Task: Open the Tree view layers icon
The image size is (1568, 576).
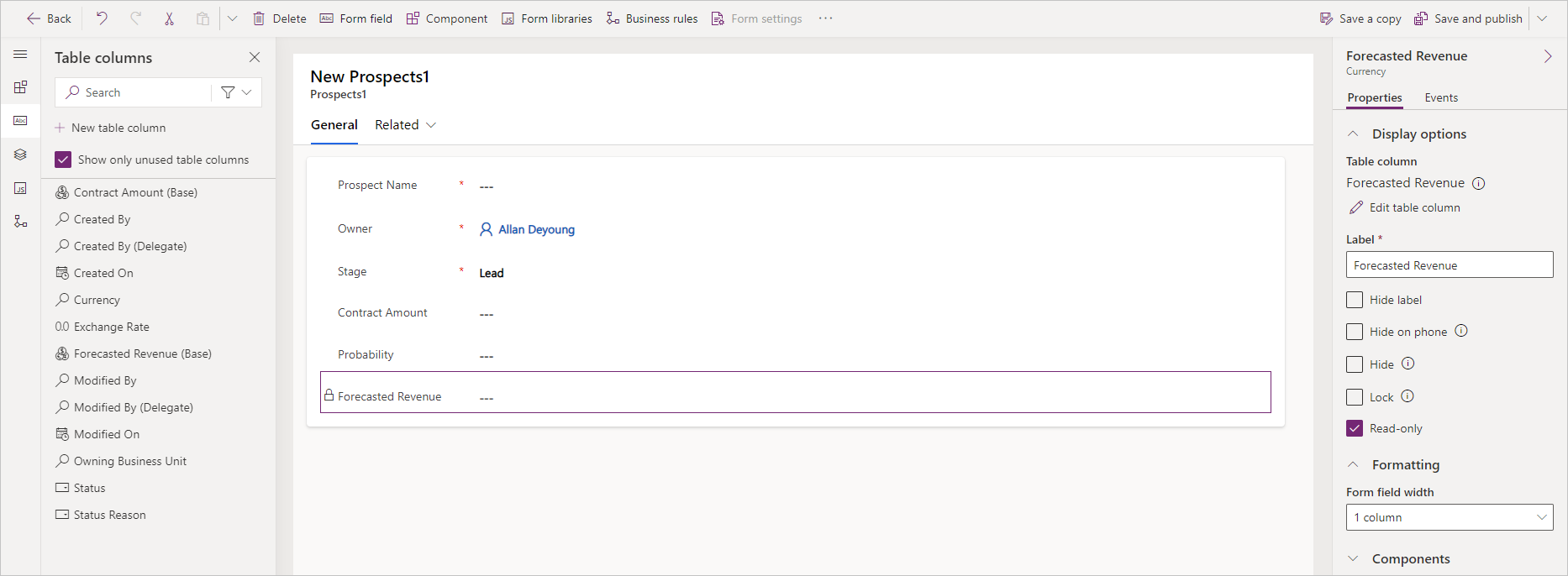Action: coord(21,154)
